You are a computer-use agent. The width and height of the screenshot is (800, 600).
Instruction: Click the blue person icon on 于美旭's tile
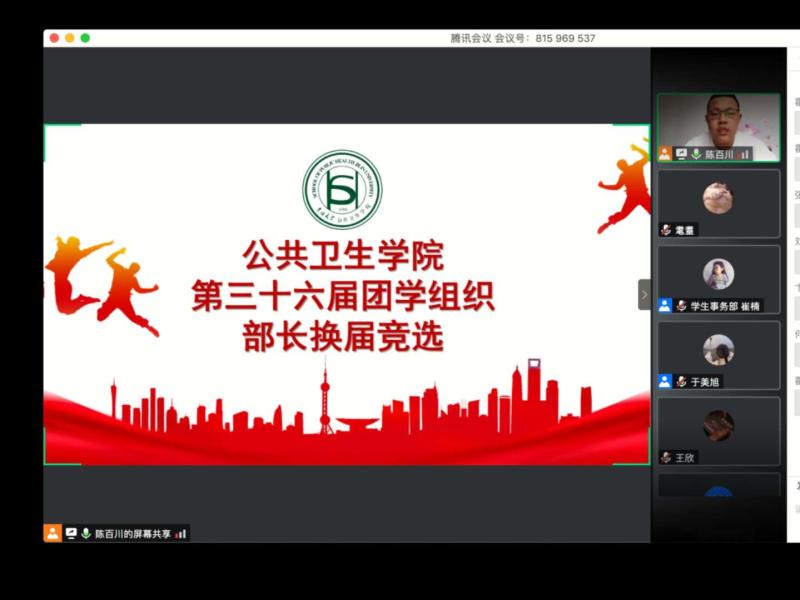point(665,382)
